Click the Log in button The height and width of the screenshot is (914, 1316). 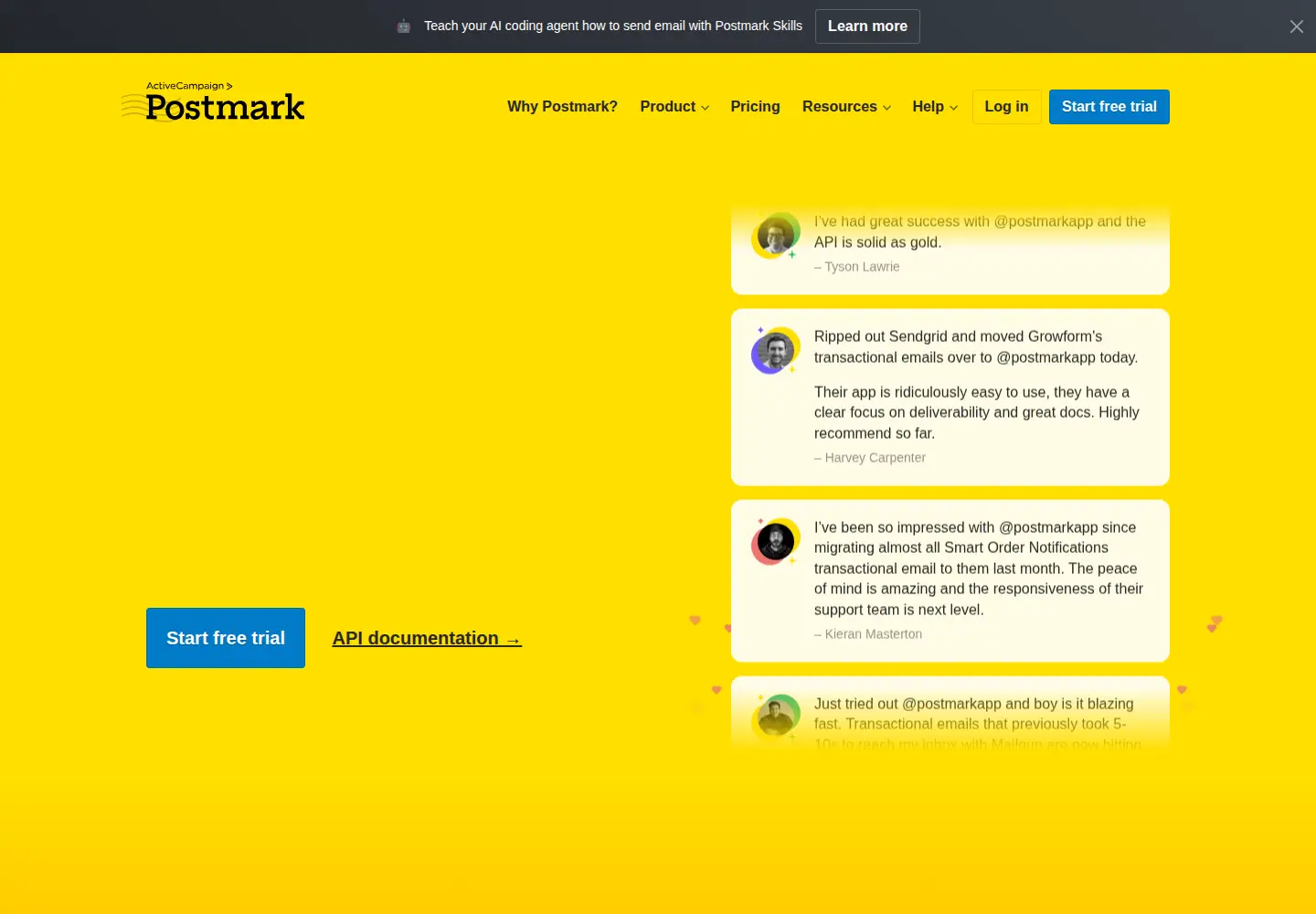click(x=1006, y=107)
